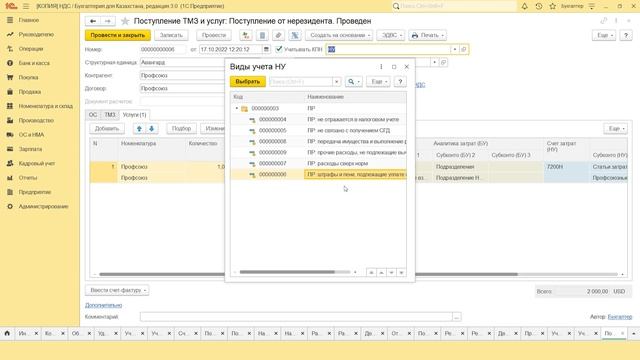Click the Подбор button
Screen dimensions: 640x360
click(x=181, y=129)
